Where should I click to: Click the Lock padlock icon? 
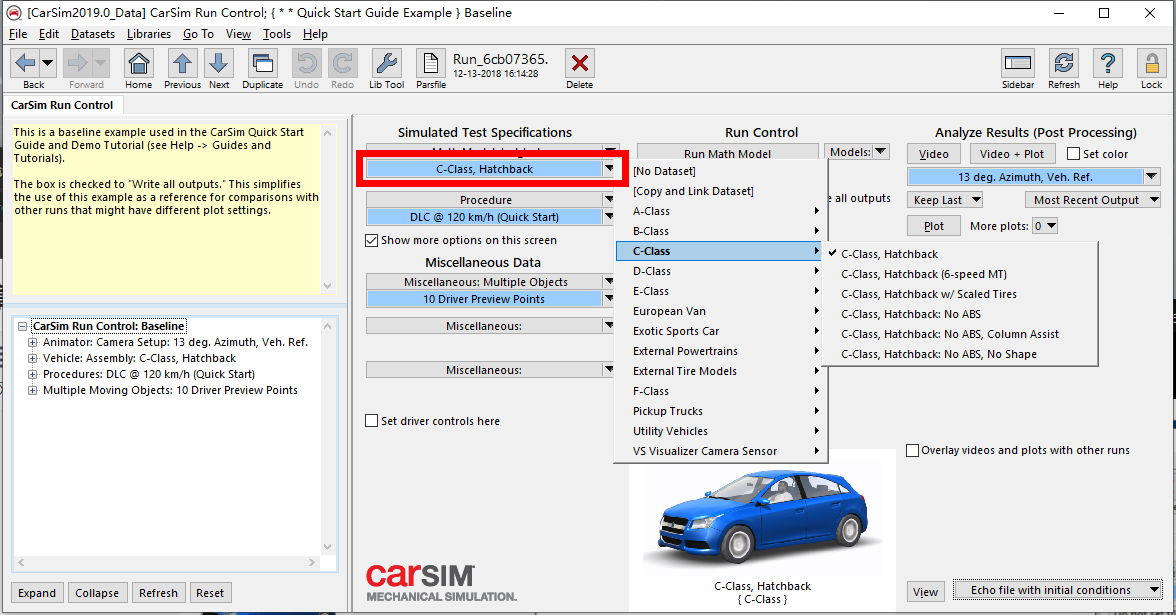1151,63
